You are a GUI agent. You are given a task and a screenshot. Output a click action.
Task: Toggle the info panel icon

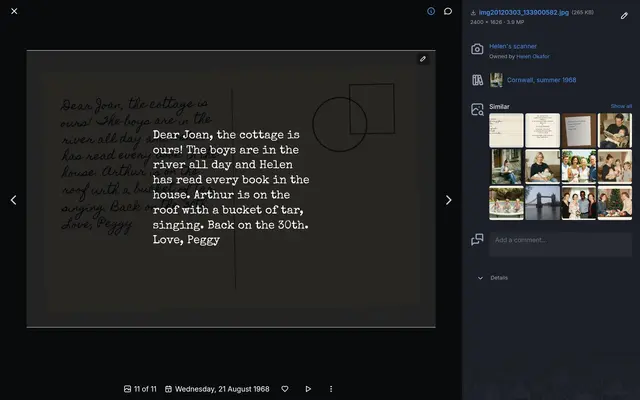click(431, 11)
